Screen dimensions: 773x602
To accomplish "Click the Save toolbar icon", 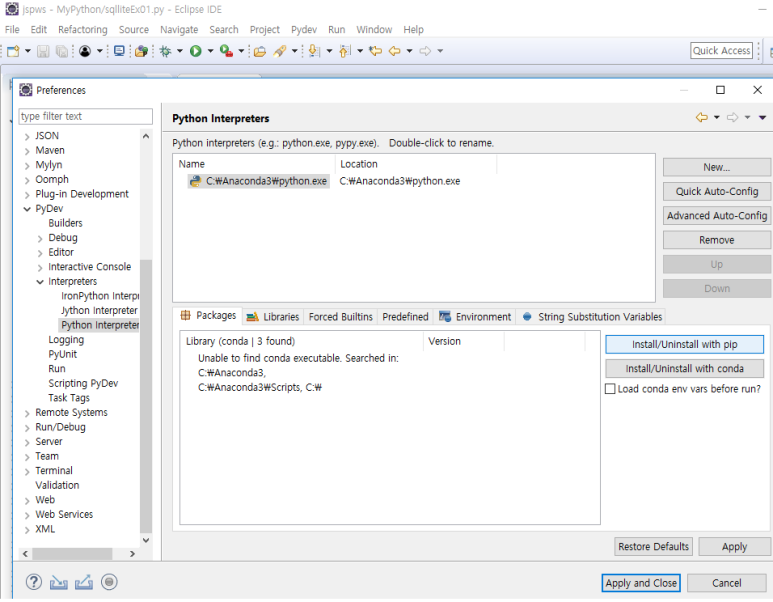I will [43, 51].
